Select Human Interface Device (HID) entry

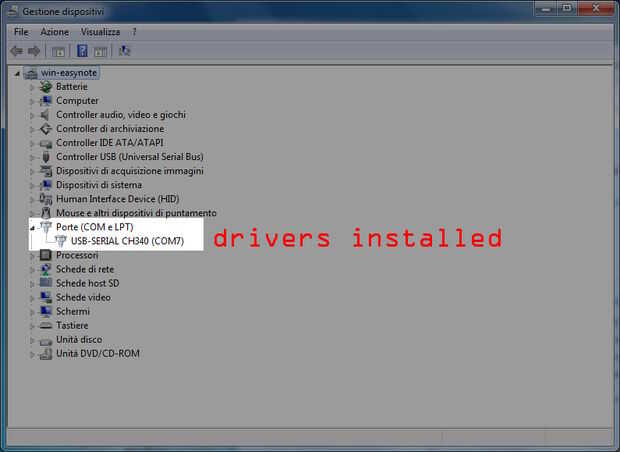[x=117, y=199]
